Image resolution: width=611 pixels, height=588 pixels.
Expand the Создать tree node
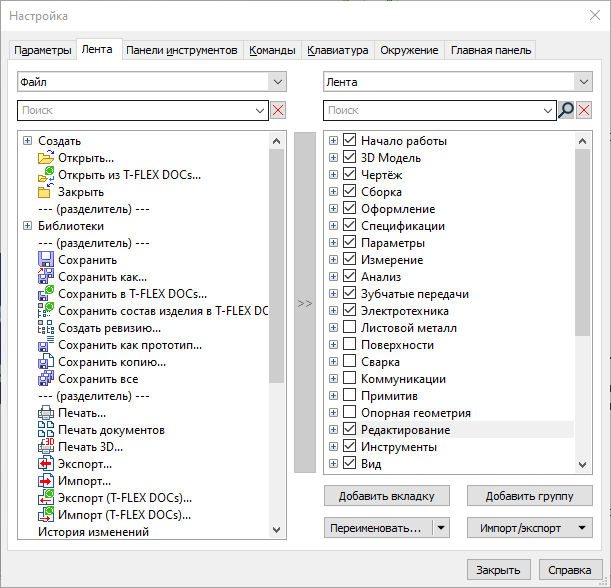[27, 141]
